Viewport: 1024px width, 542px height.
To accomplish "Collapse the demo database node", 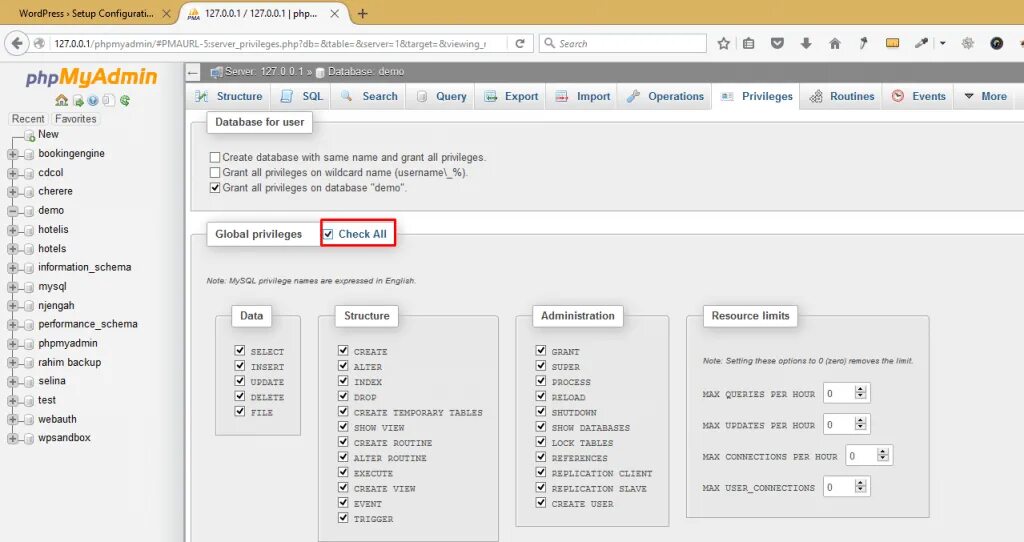I will click(12, 211).
